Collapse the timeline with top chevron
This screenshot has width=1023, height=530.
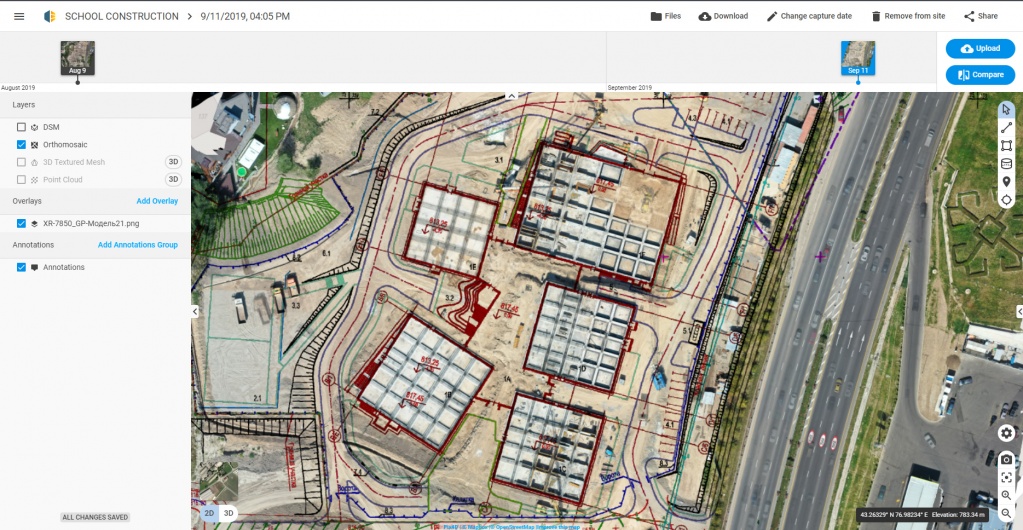511,96
